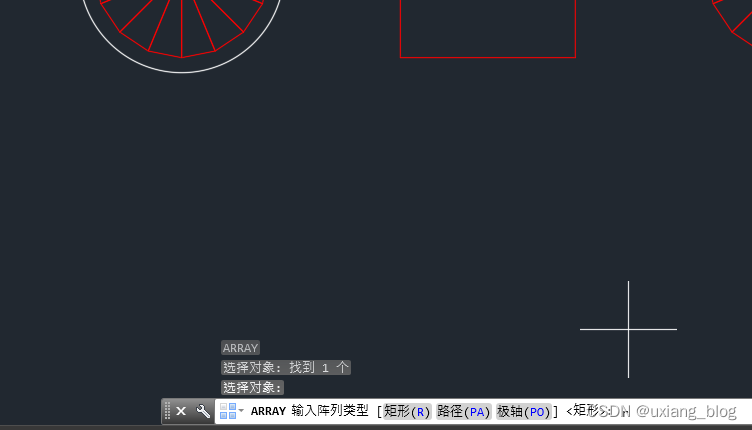The height and width of the screenshot is (430, 752).
Task: Open command line customize wrench menu
Action: tap(203, 411)
